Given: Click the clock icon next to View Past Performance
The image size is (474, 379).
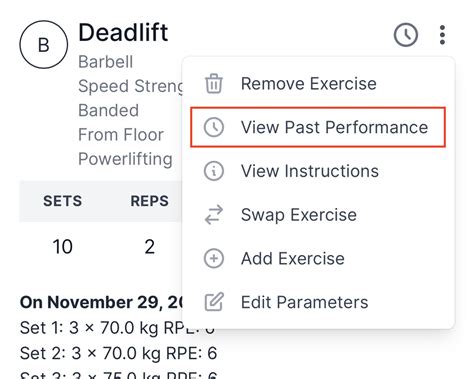Looking at the screenshot, I should tap(213, 127).
